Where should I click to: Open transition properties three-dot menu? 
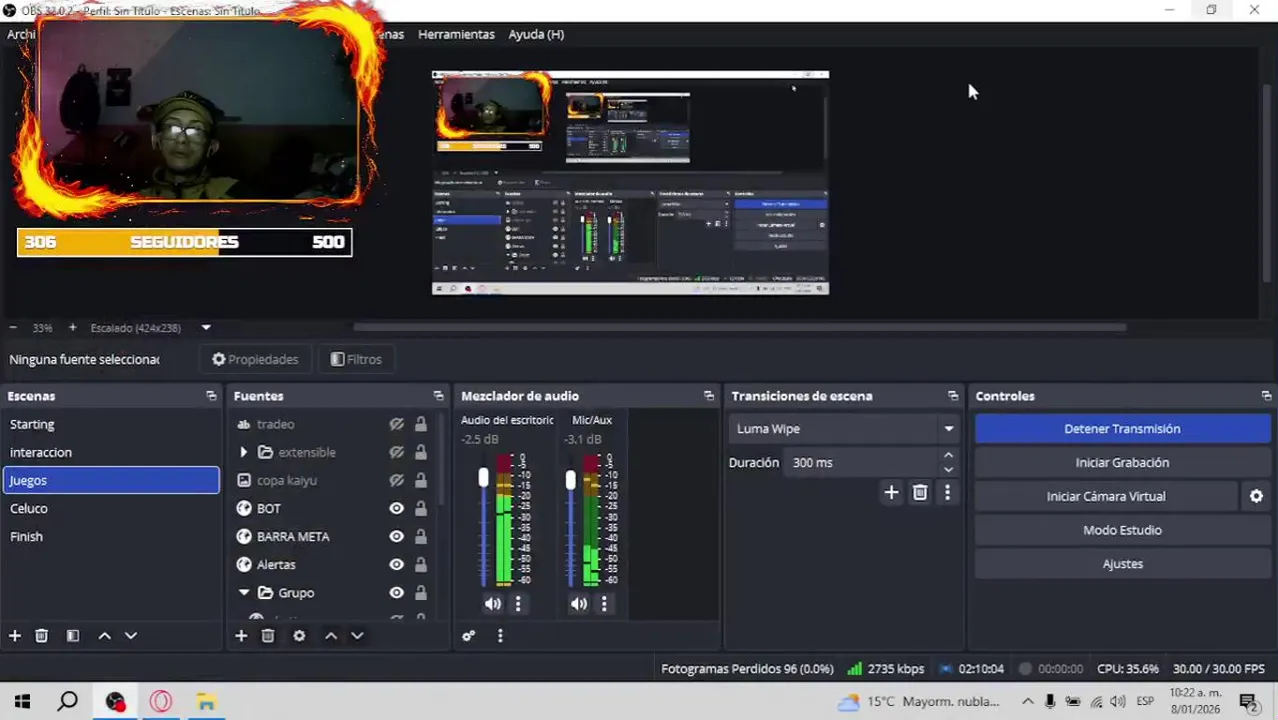[947, 492]
